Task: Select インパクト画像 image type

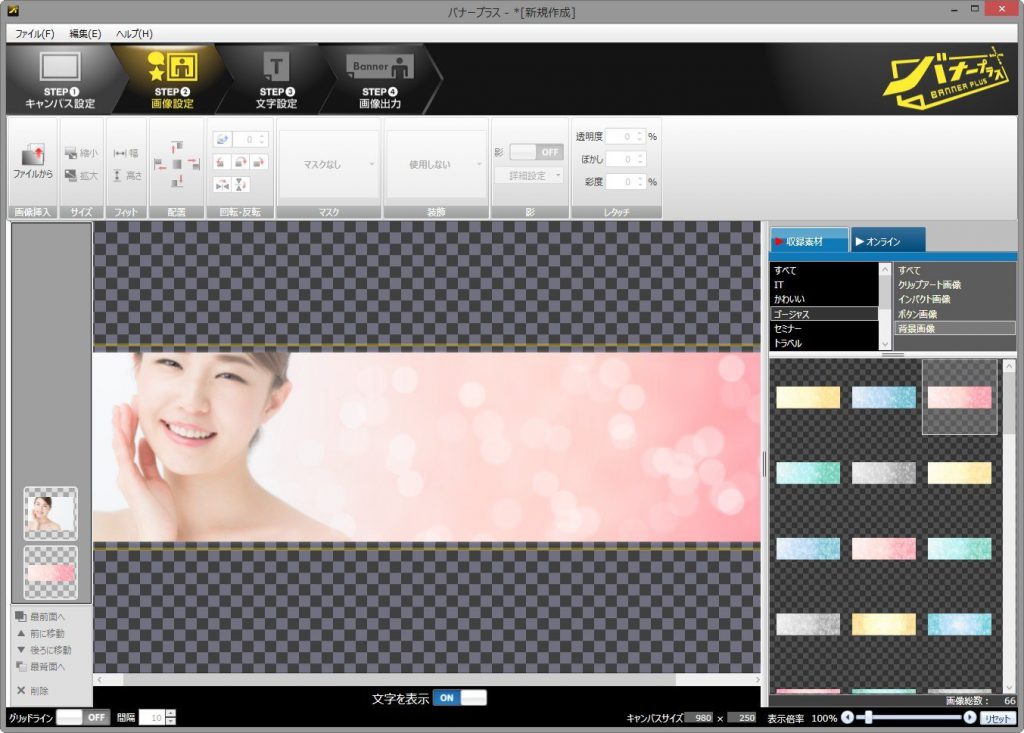Action: coord(955,299)
